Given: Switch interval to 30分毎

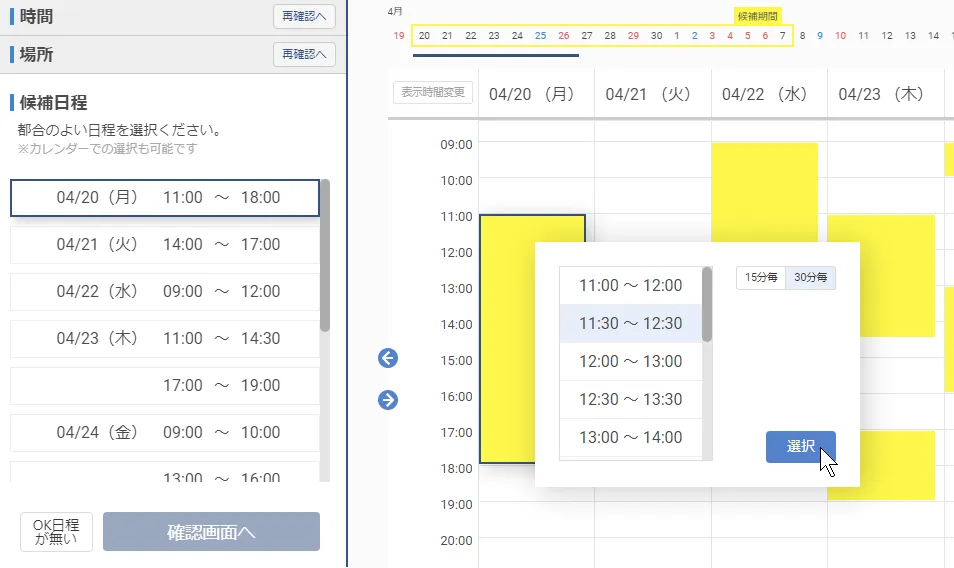Looking at the screenshot, I should pyautogui.click(x=810, y=278).
